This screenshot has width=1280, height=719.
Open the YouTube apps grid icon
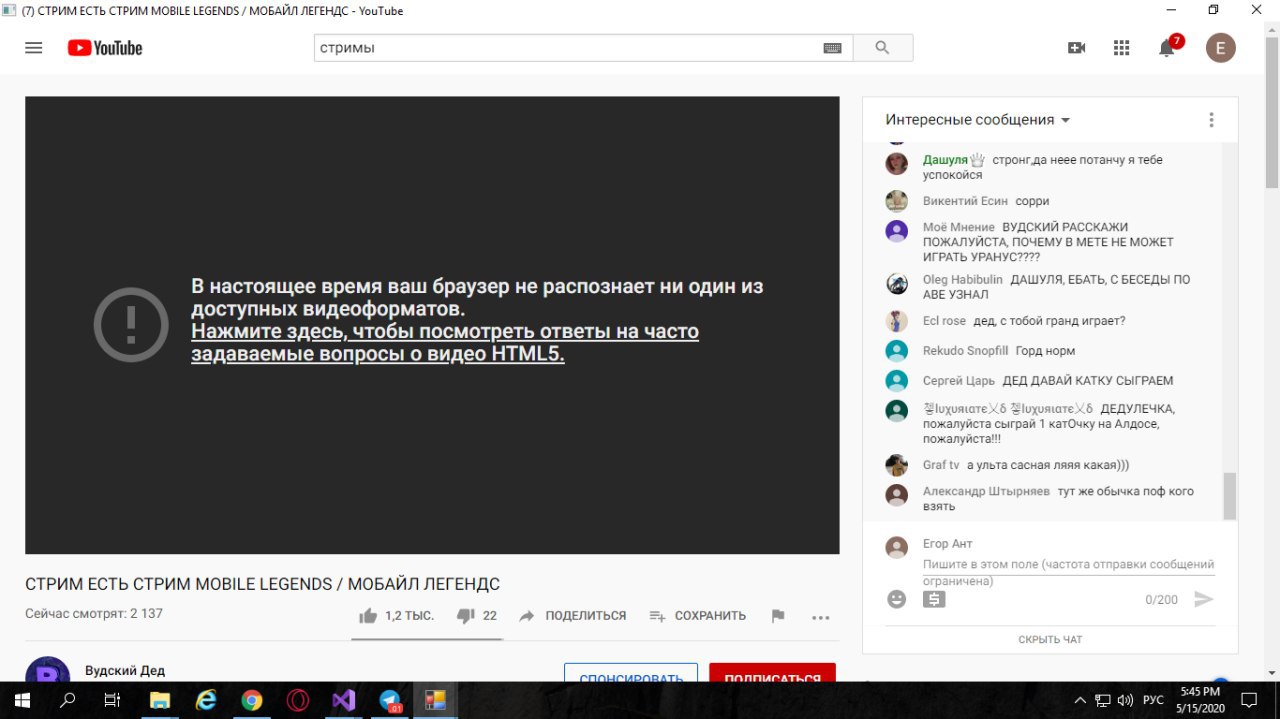coord(1121,48)
